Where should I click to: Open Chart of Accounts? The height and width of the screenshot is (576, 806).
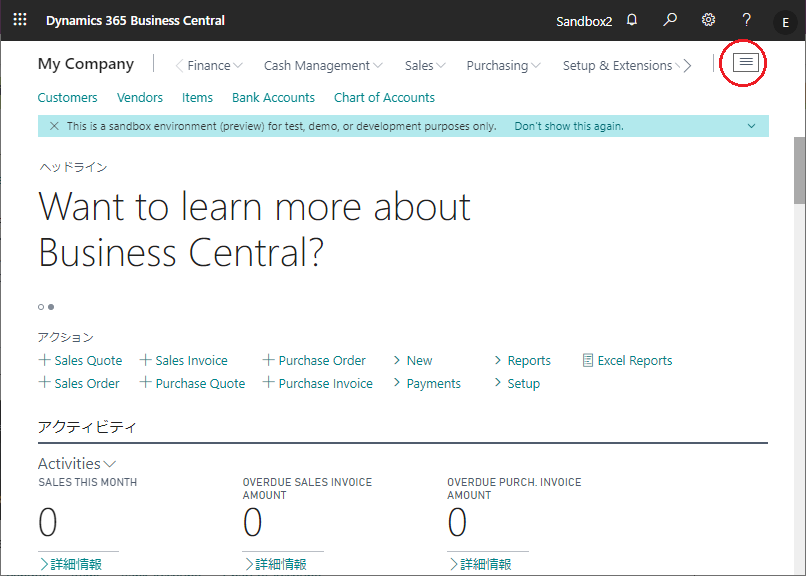tap(384, 98)
